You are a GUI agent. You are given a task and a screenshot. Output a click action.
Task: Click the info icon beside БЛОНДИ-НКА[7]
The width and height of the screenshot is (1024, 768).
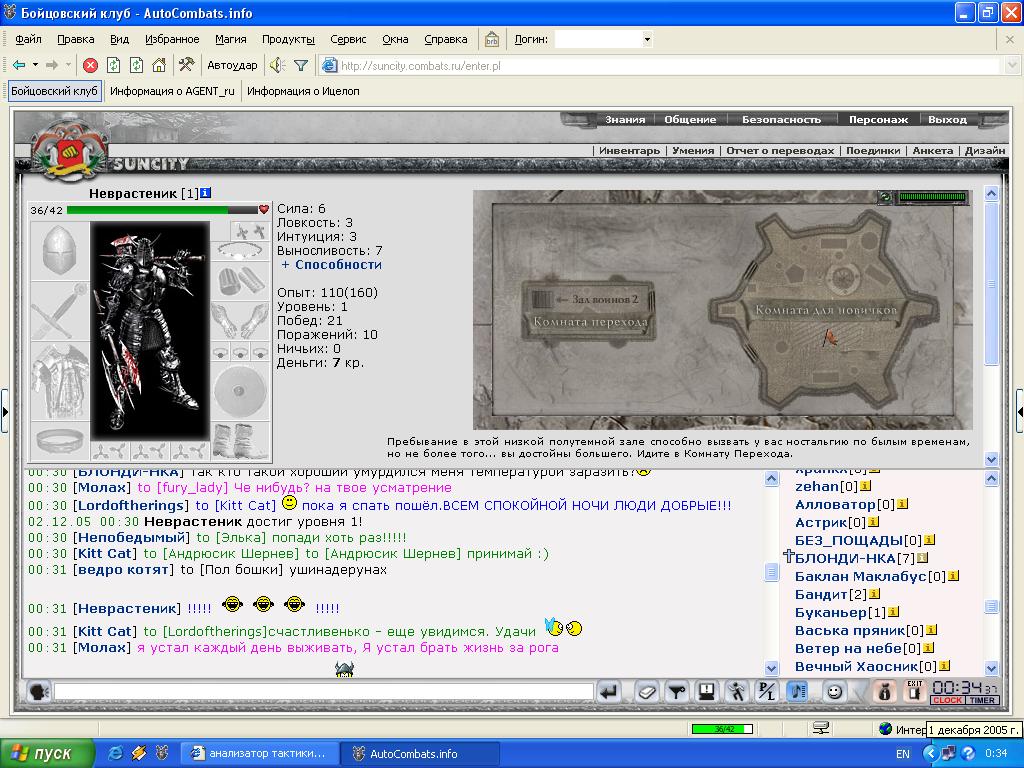922,558
